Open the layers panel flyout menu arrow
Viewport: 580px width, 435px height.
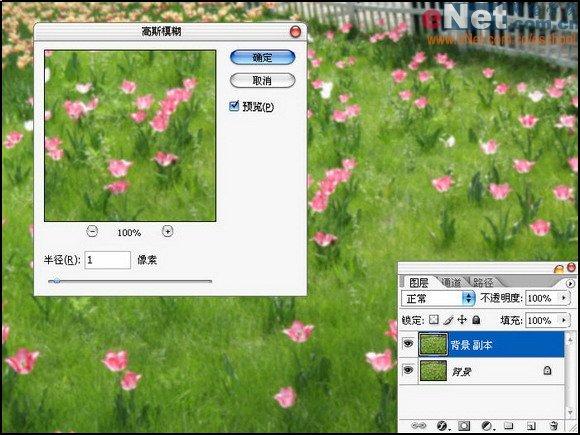[x=570, y=283]
